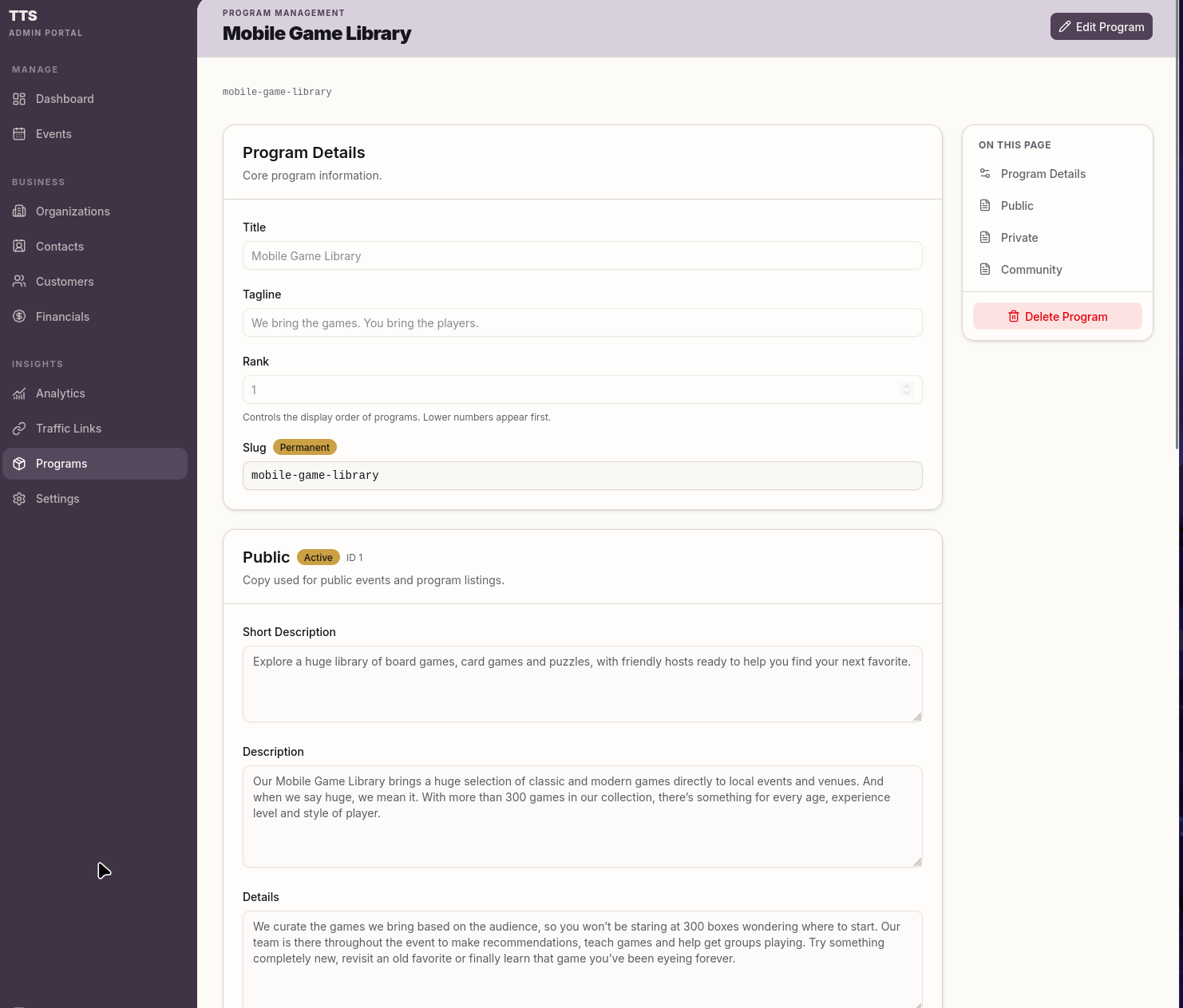1183x1008 pixels.
Task: Open Dashboard from the sidebar
Action: click(x=95, y=99)
